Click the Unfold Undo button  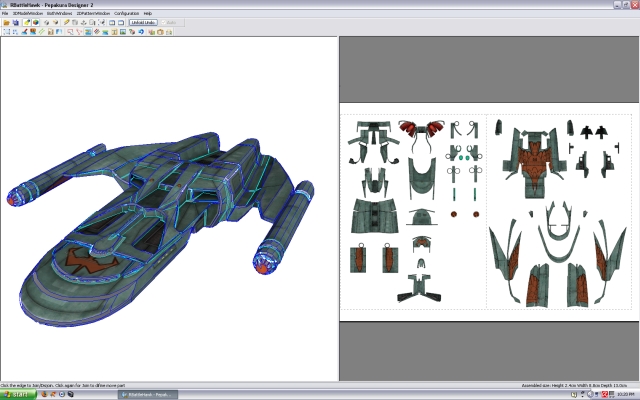click(143, 22)
